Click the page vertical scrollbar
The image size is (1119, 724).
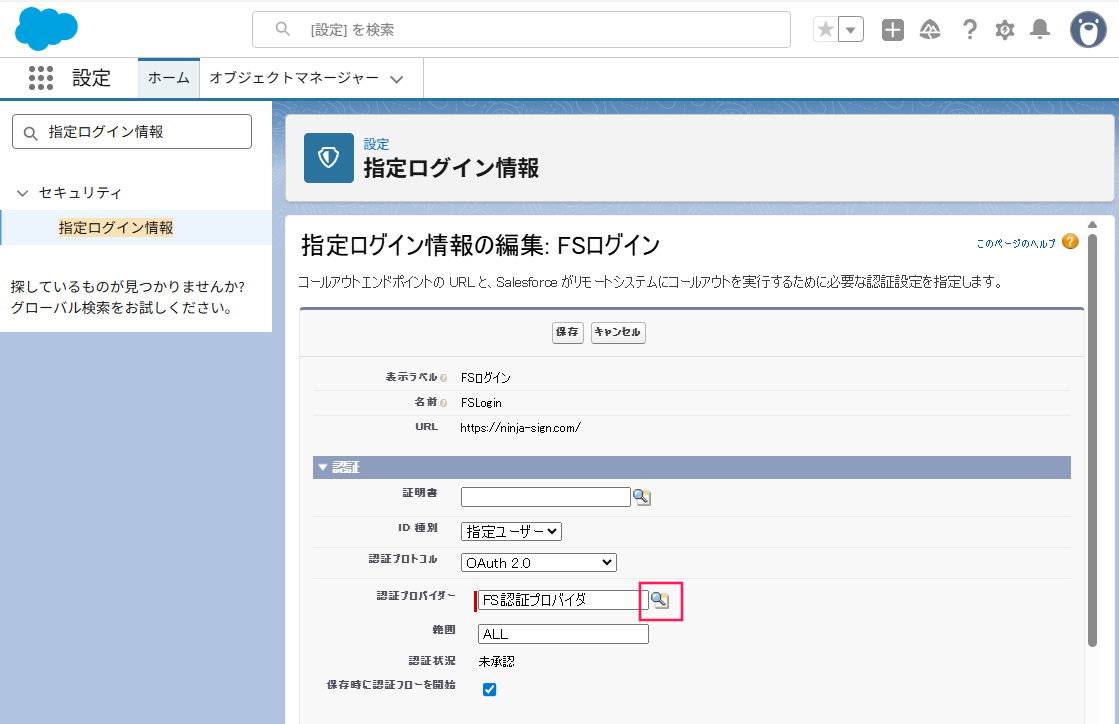[x=1092, y=439]
